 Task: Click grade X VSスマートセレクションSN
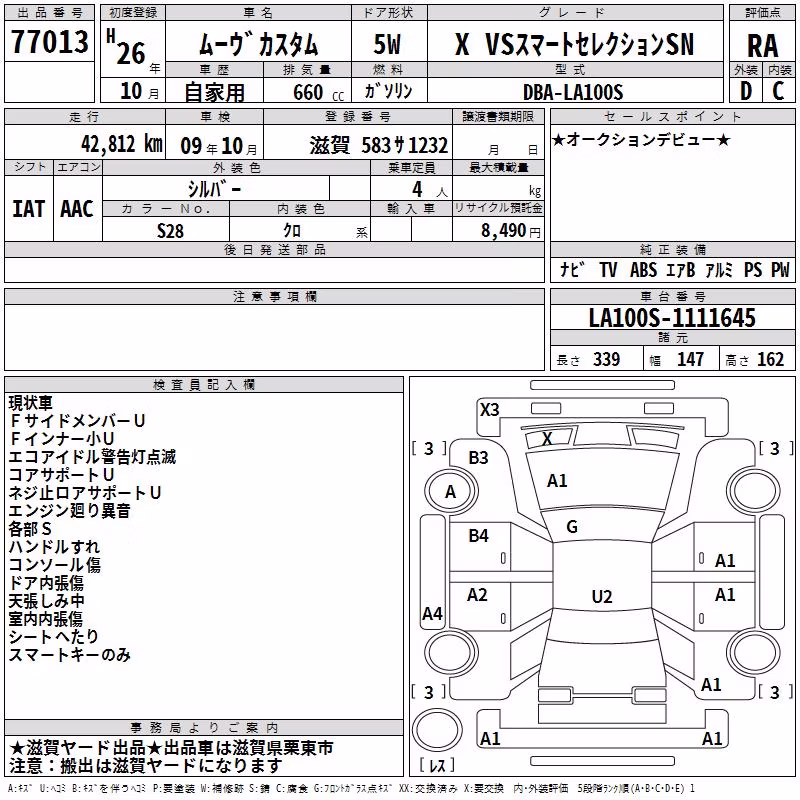click(x=574, y=44)
